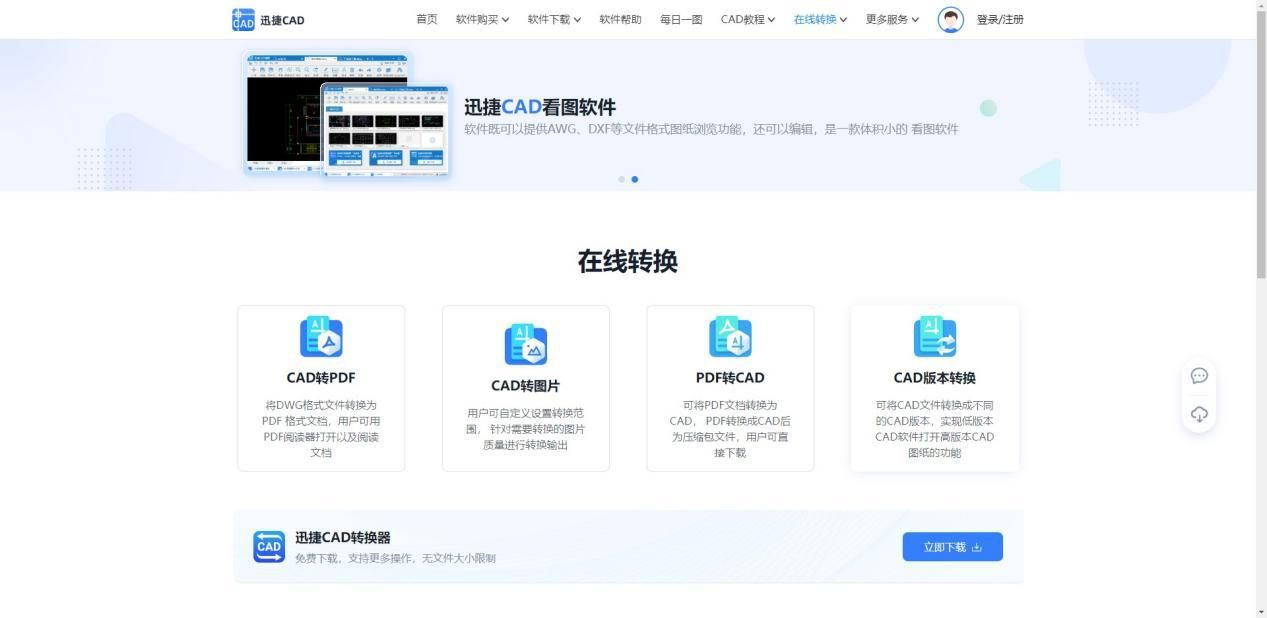Viewport: 1267px width, 618px height.
Task: Click the 立即下载 button
Action: (x=952, y=547)
